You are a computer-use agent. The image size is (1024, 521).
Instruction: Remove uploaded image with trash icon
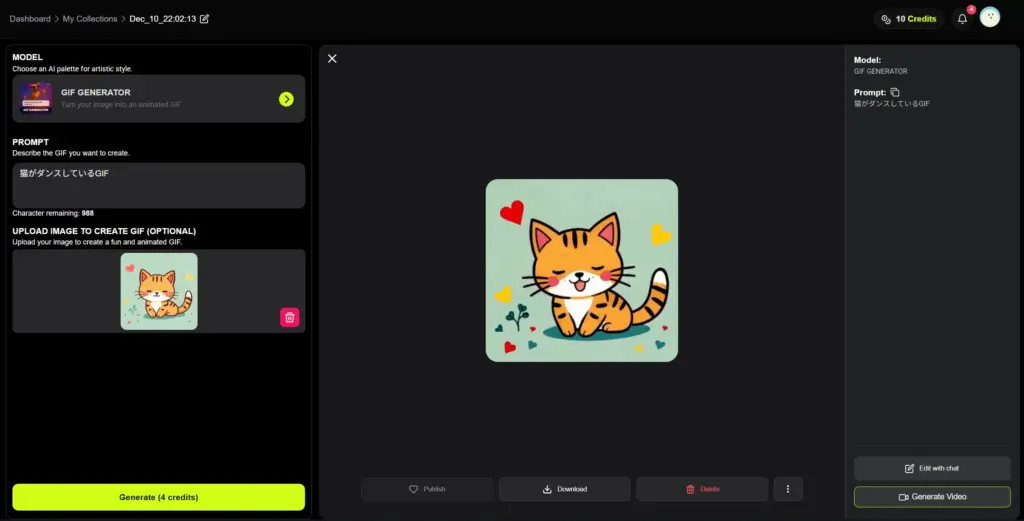290,317
